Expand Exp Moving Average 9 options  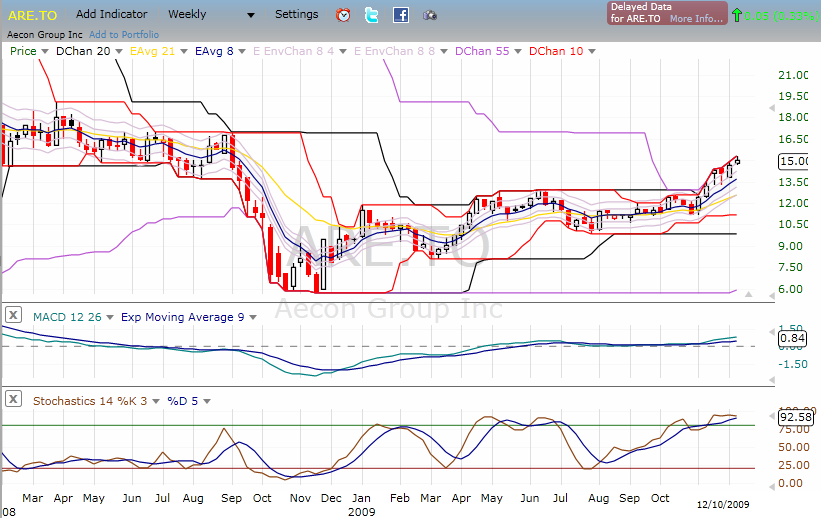click(253, 317)
